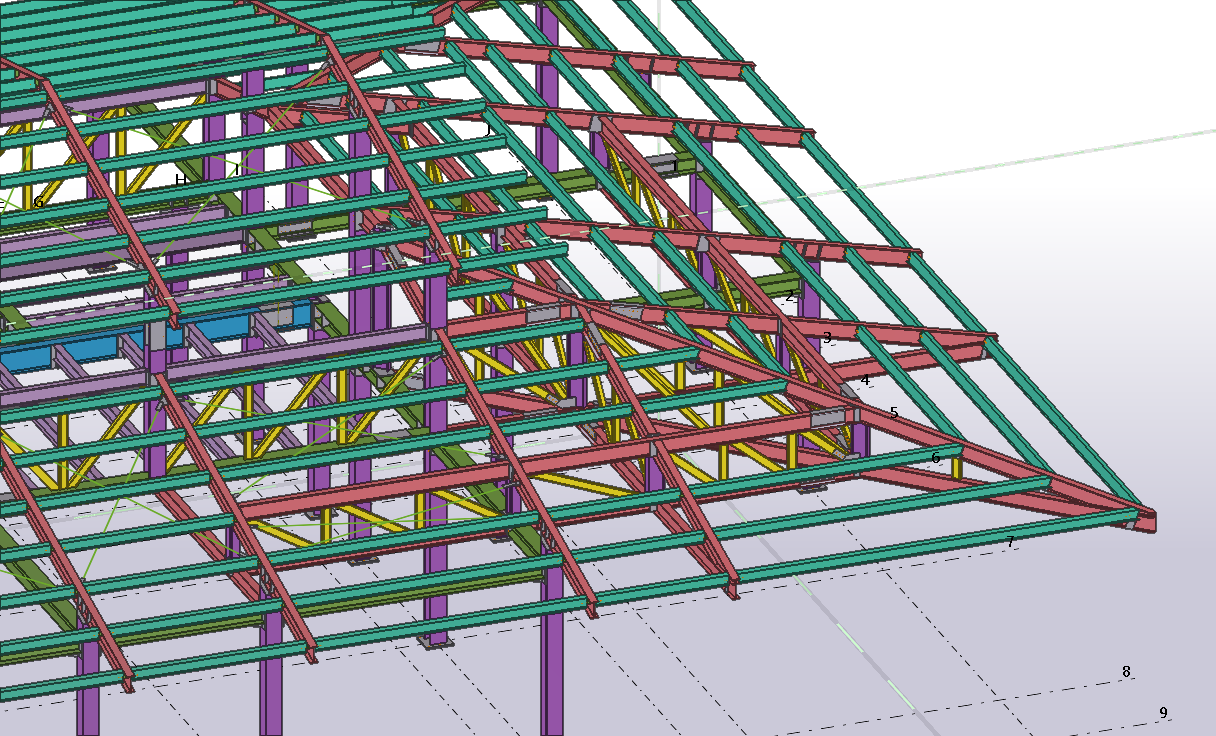Select the gray base plate under the center column
Viewport: 1216px width, 736px height.
[437, 643]
